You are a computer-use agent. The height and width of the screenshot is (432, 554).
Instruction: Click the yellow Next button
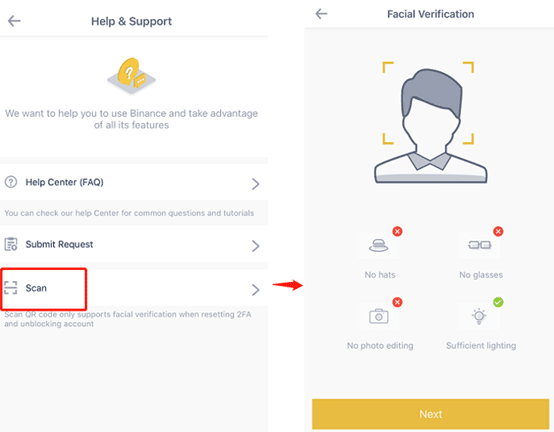(x=430, y=414)
